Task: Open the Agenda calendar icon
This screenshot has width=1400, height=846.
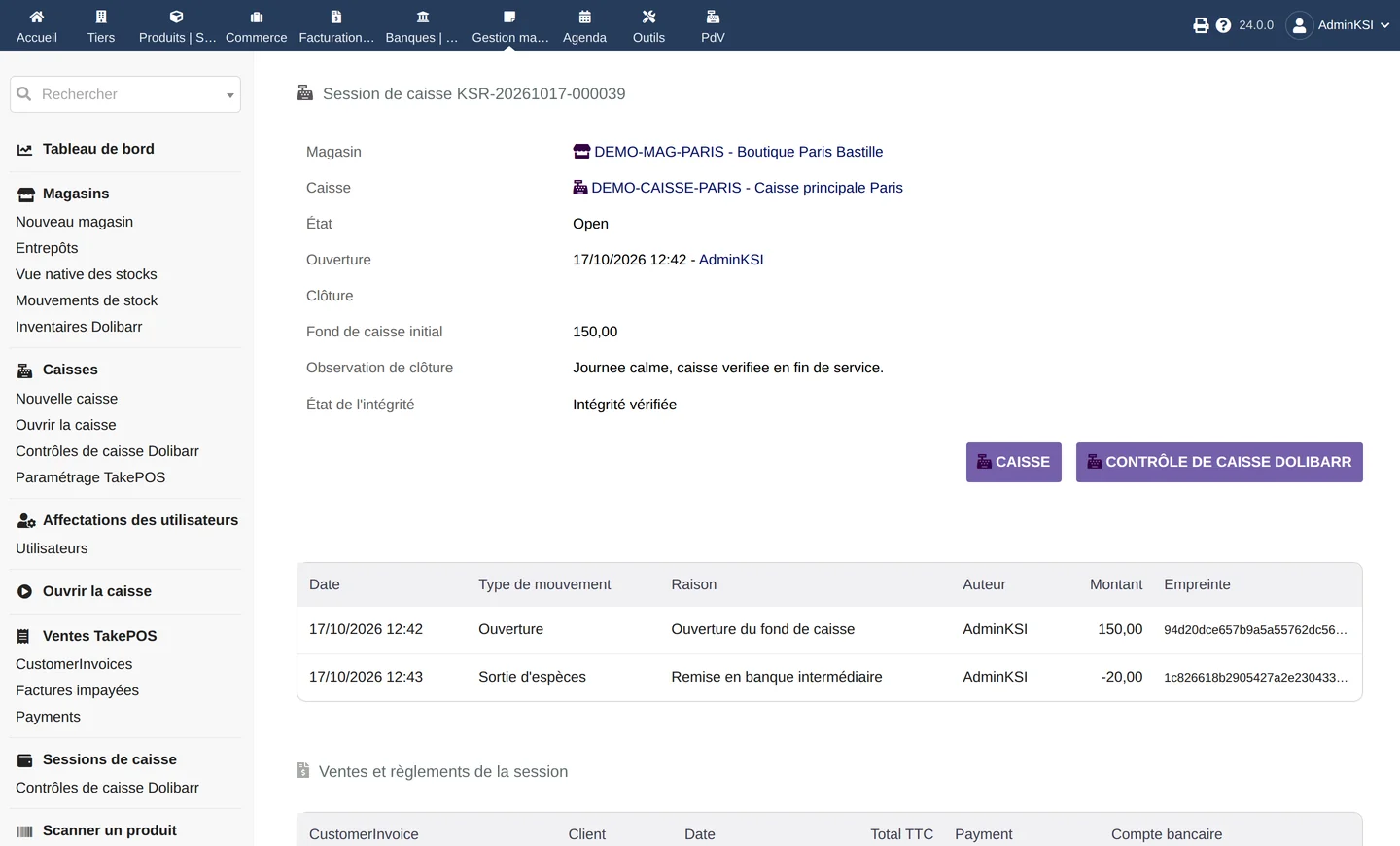Action: pos(584,17)
